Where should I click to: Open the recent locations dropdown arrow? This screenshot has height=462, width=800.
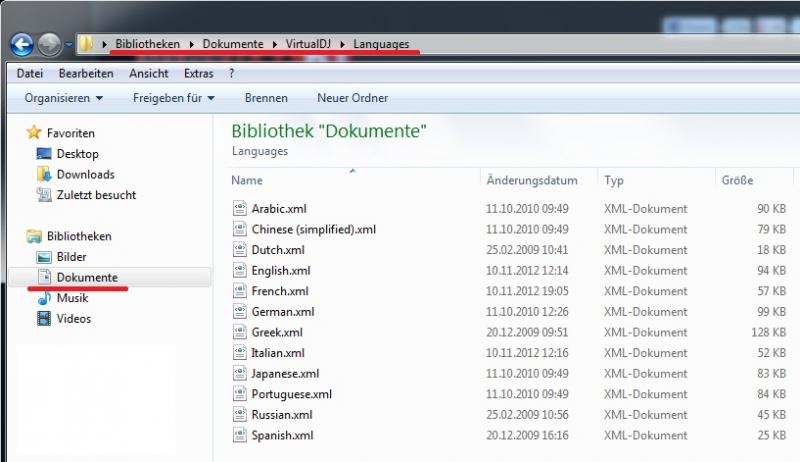(68, 45)
